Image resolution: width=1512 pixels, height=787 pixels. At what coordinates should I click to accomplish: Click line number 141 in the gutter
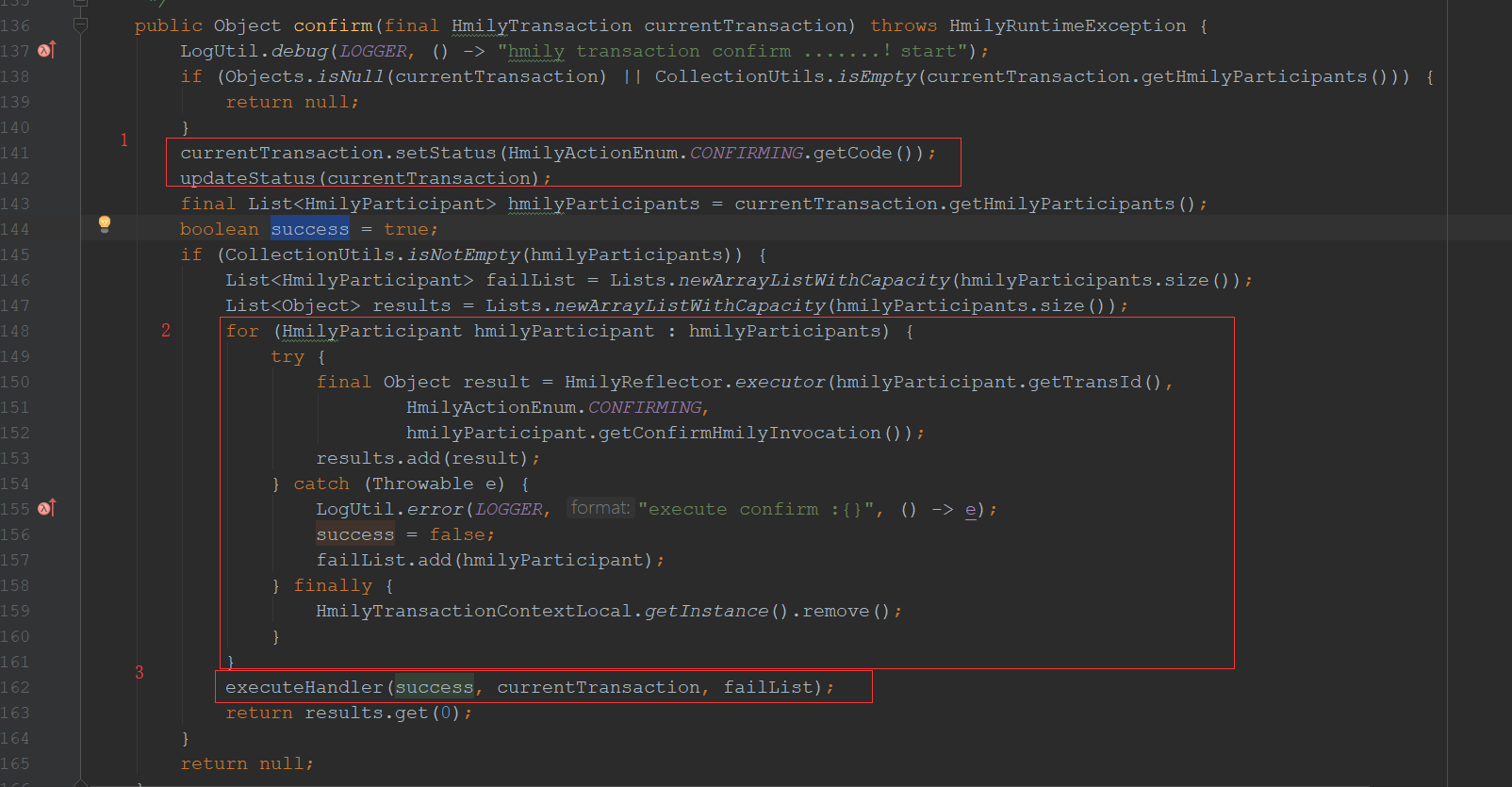click(15, 153)
